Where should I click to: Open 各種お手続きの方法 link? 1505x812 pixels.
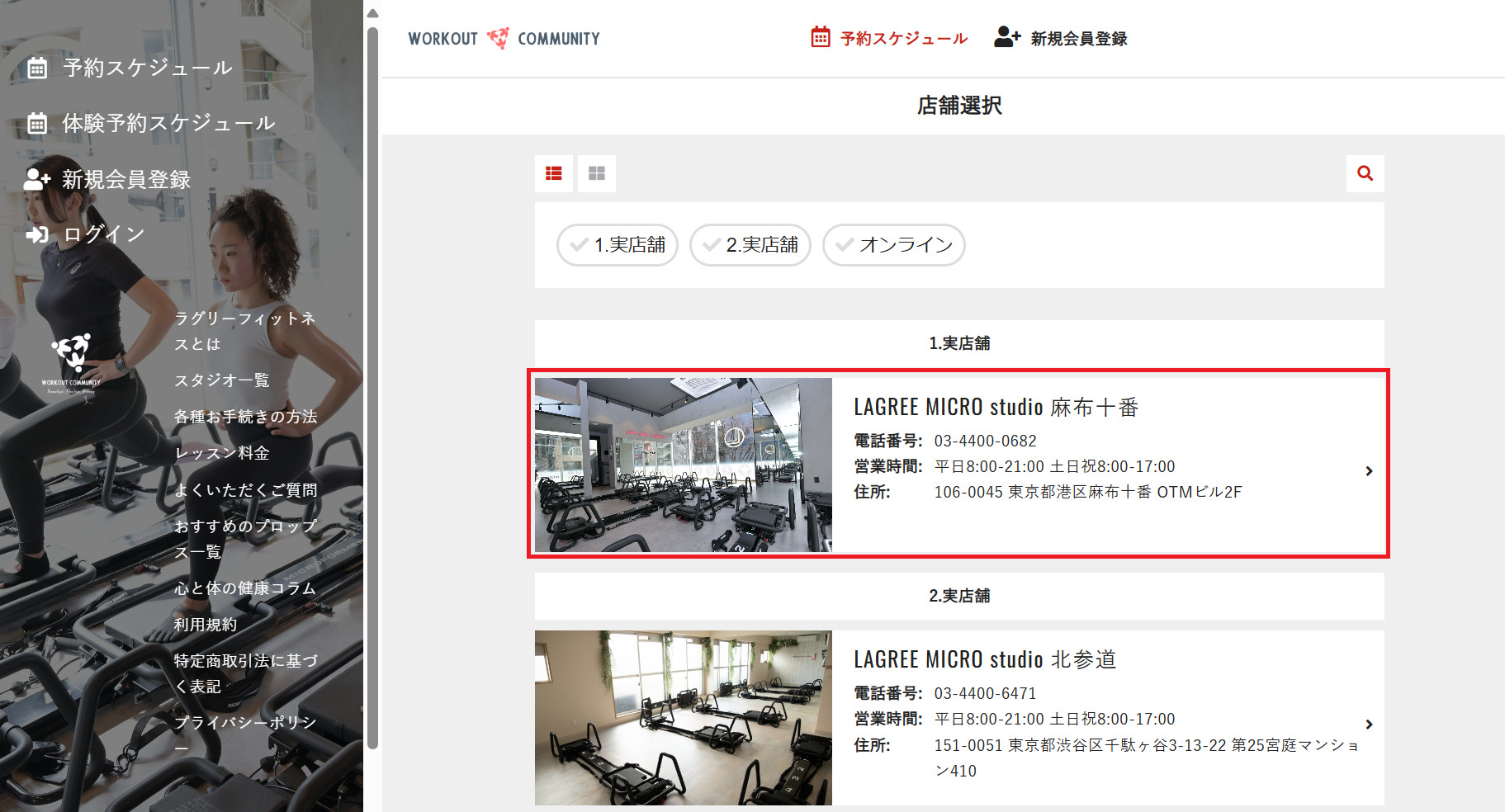[245, 417]
